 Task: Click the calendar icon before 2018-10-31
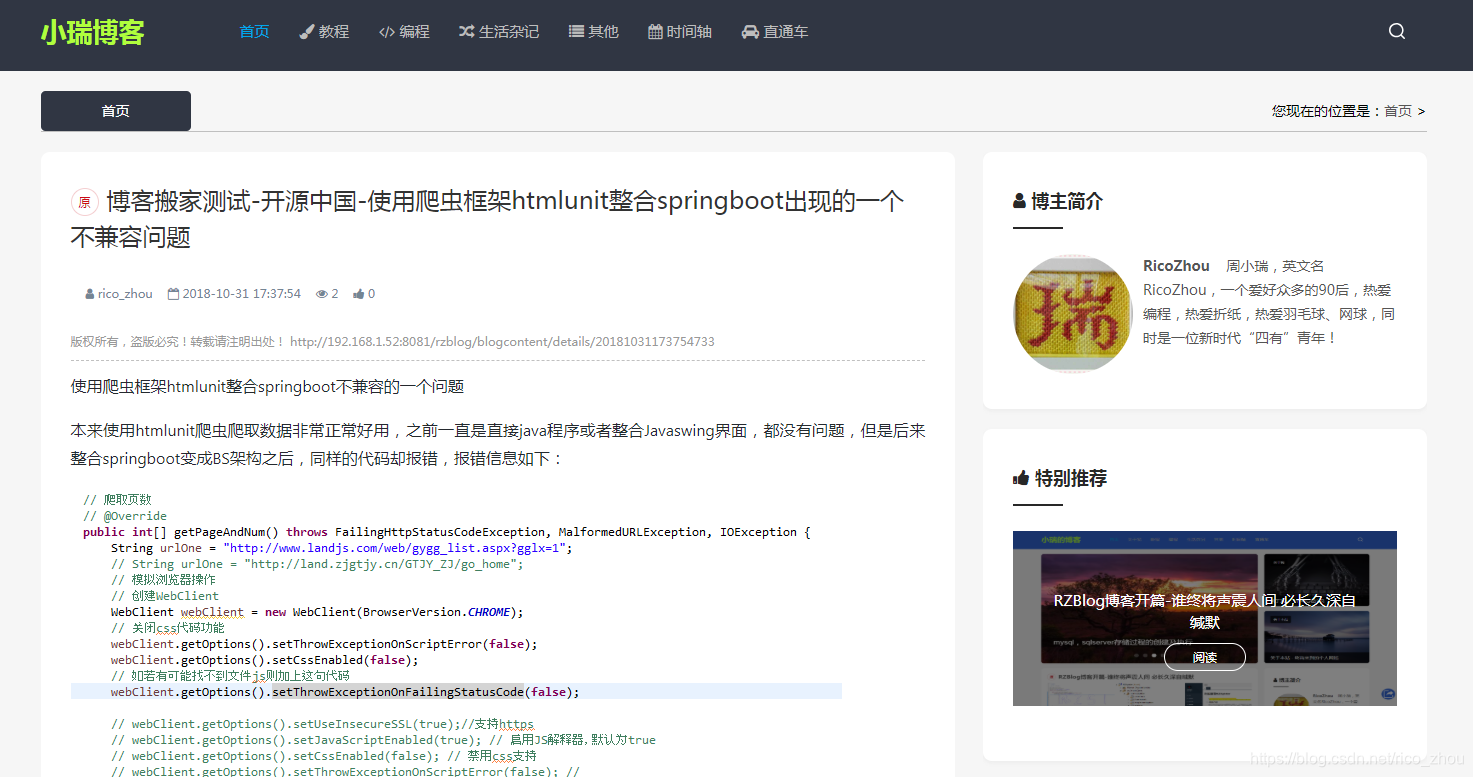click(x=173, y=294)
